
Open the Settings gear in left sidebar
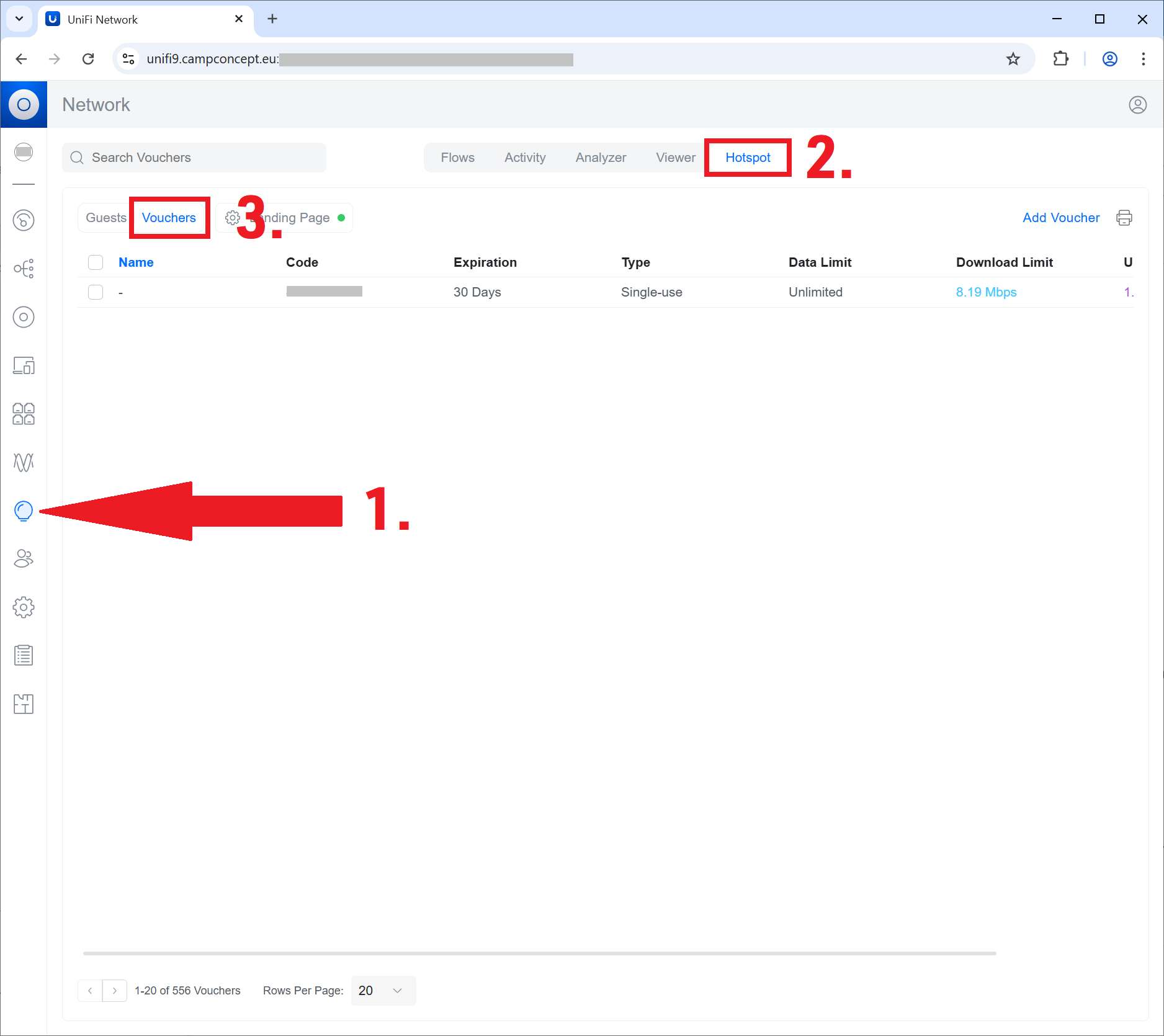pyautogui.click(x=24, y=607)
